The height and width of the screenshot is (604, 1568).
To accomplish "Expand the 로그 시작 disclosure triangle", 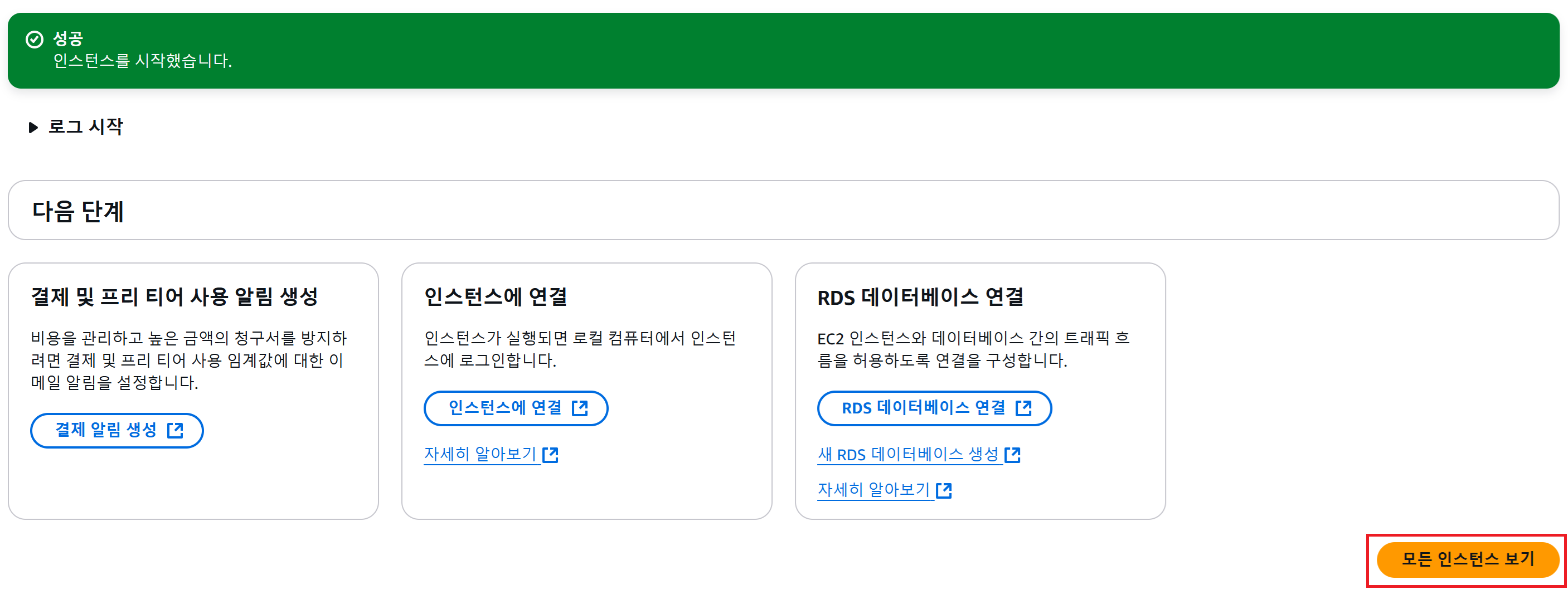I will 33,127.
